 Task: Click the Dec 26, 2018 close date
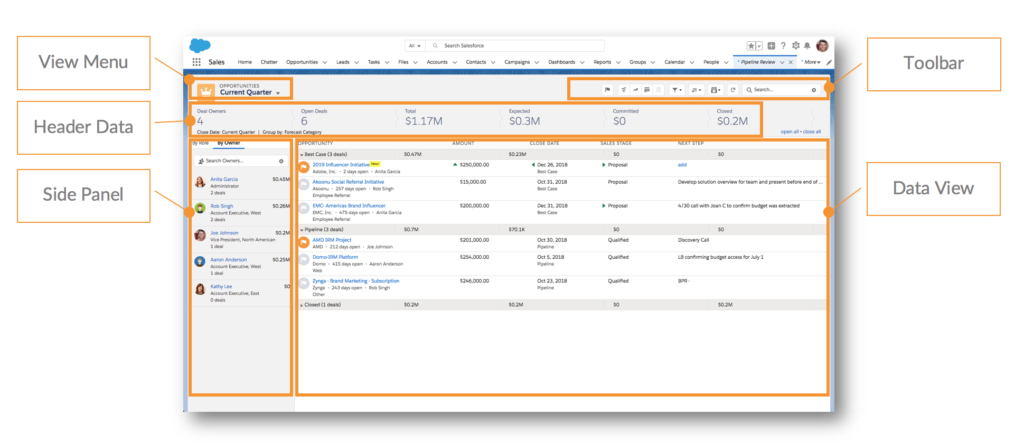pyautogui.click(x=552, y=165)
